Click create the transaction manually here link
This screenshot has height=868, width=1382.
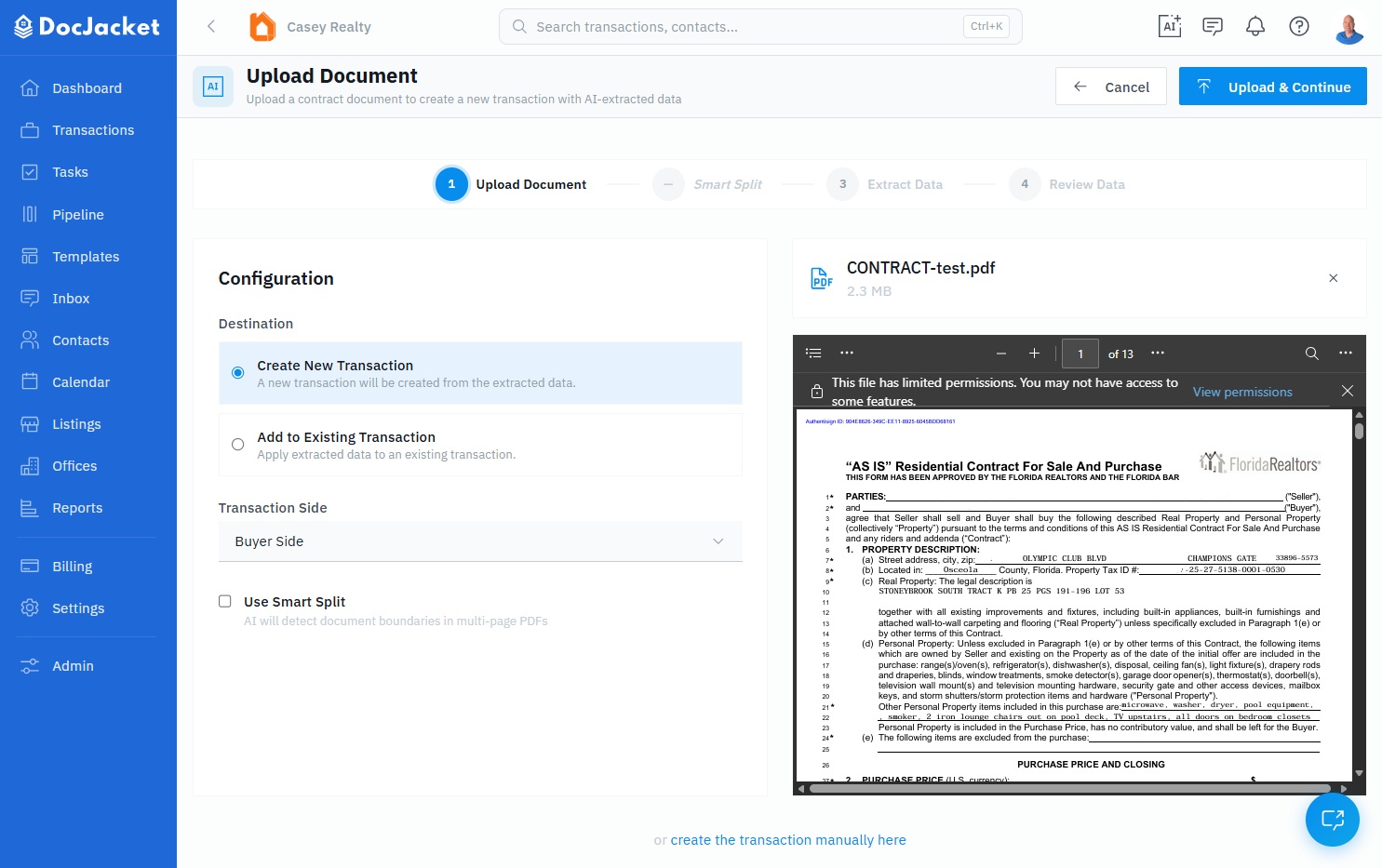(x=788, y=839)
